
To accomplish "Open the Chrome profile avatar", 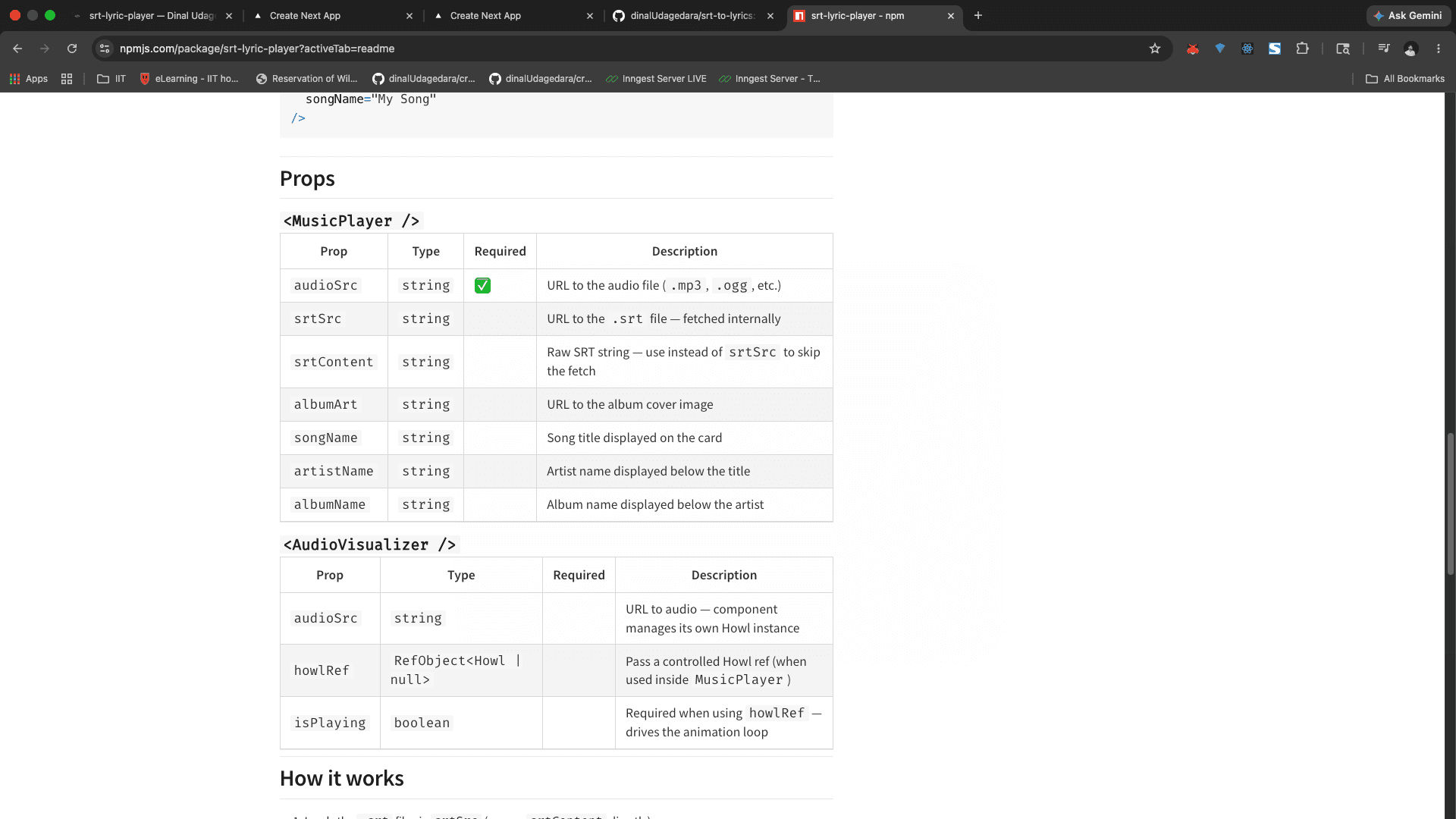I will 1410,49.
